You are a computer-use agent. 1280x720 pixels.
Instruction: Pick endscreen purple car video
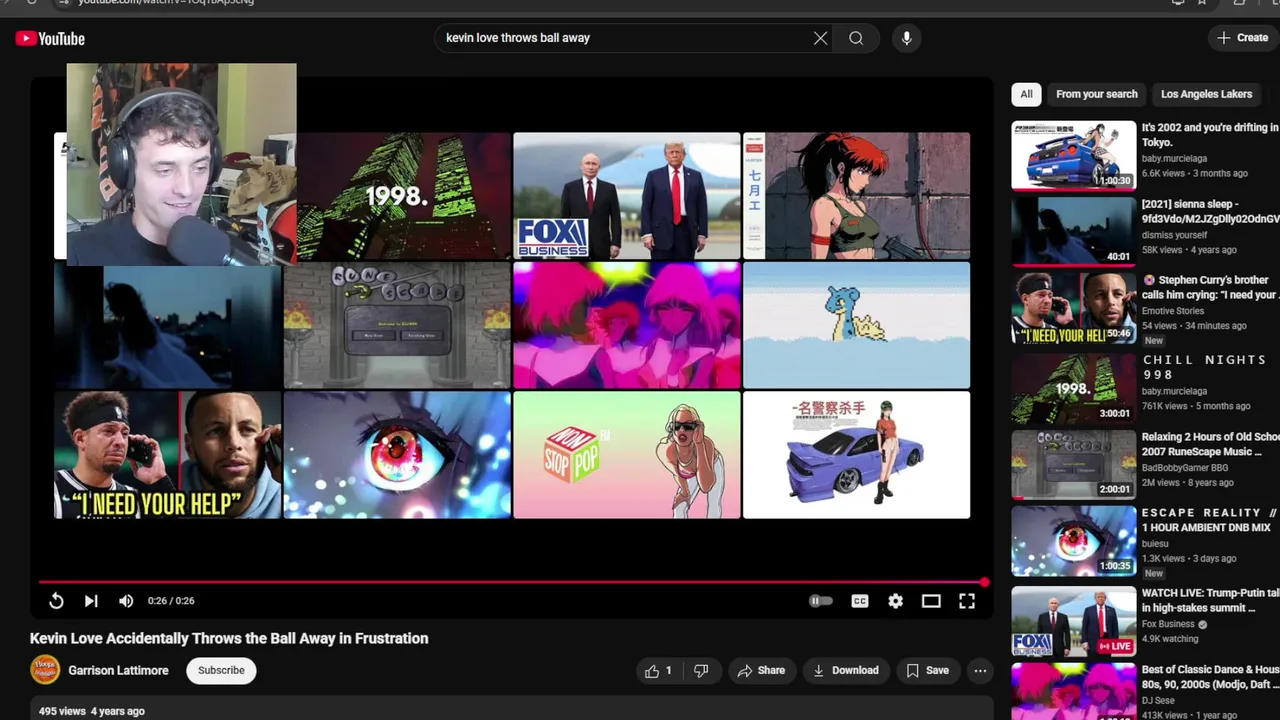pyautogui.click(x=856, y=454)
